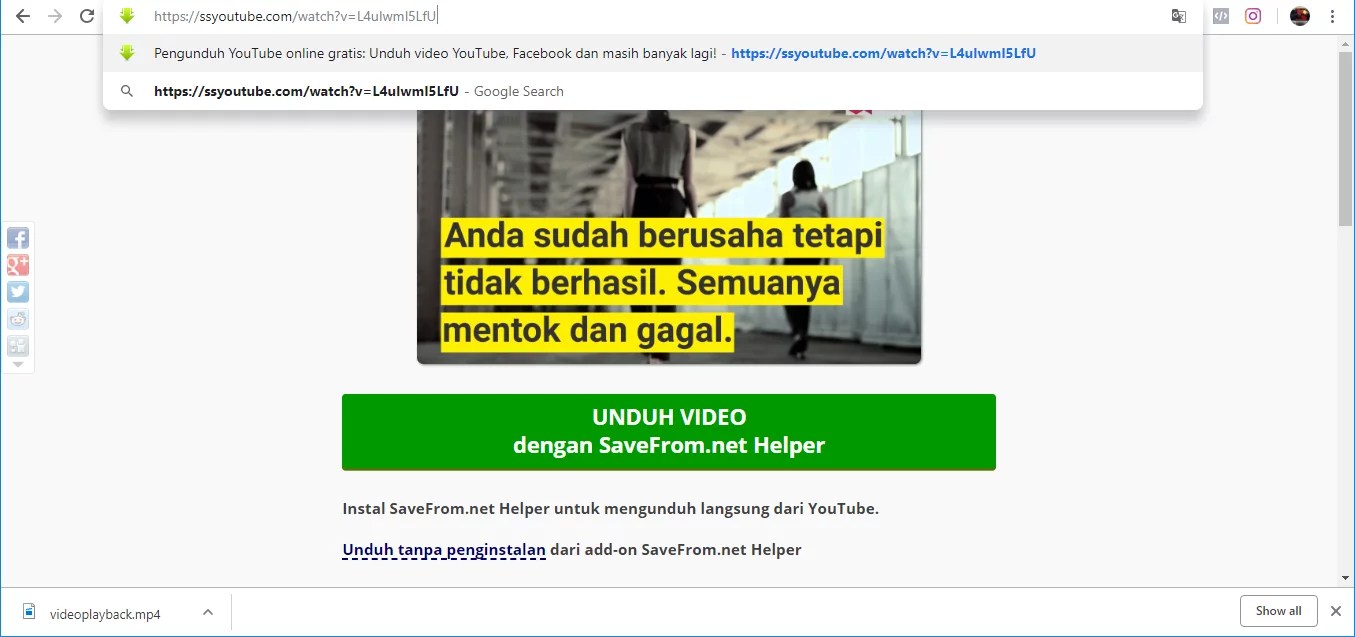Click the code snippet extension icon

pyautogui.click(x=1220, y=16)
